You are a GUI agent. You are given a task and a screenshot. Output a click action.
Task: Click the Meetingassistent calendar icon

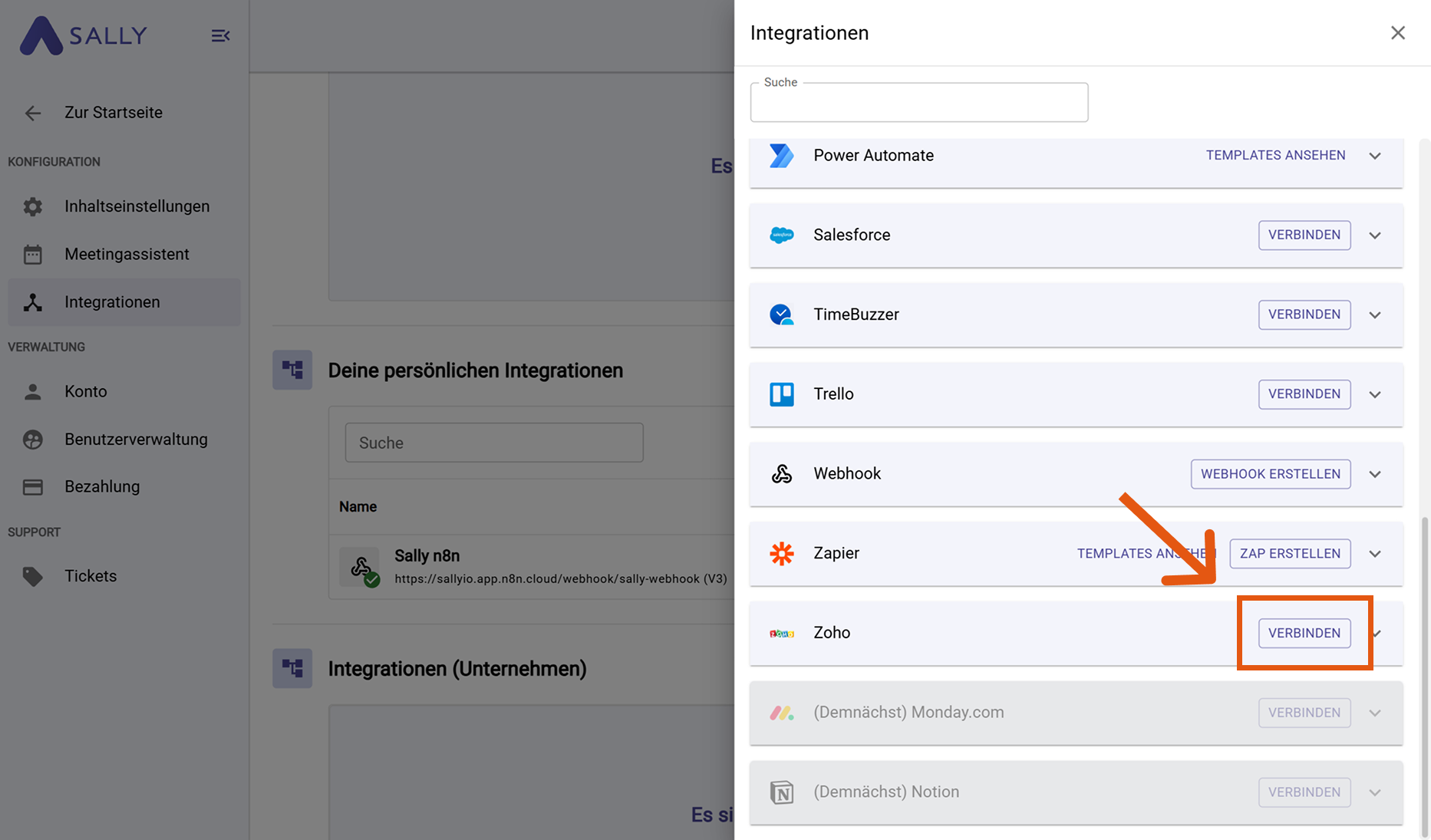pyautogui.click(x=32, y=254)
